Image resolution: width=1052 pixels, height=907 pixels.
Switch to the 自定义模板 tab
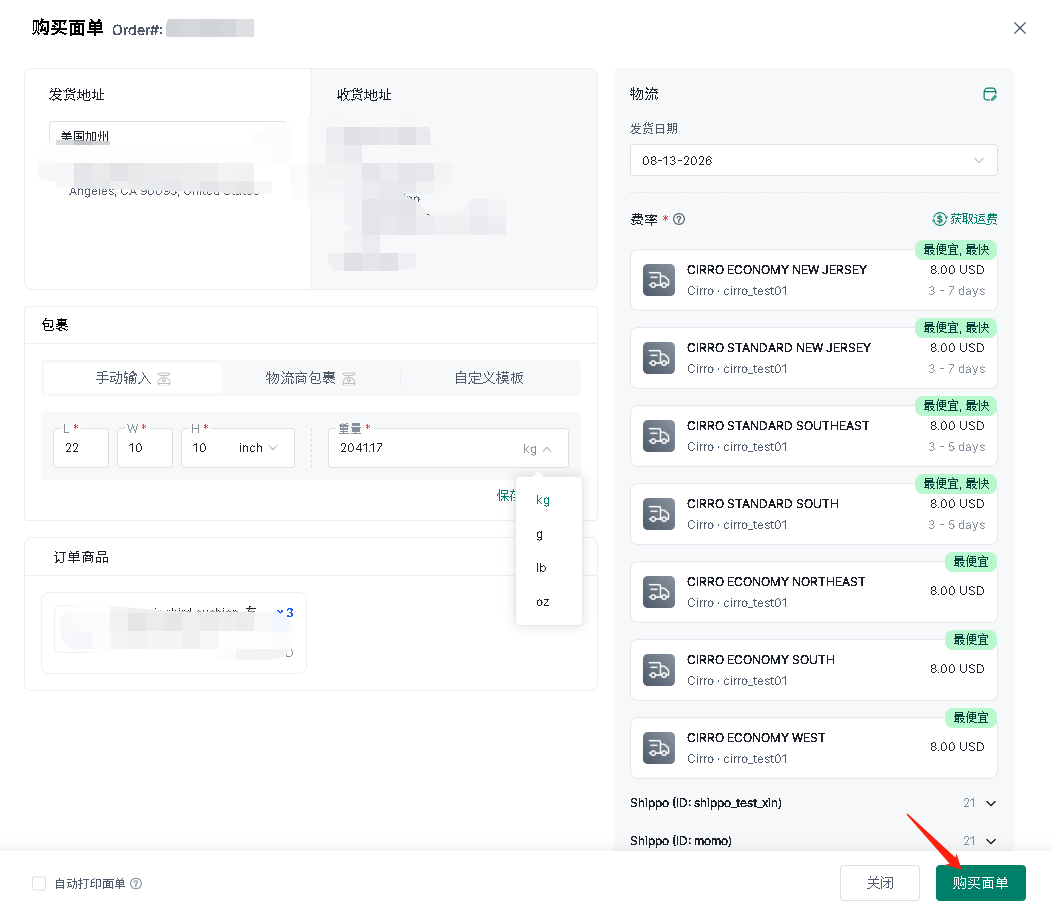coord(489,378)
